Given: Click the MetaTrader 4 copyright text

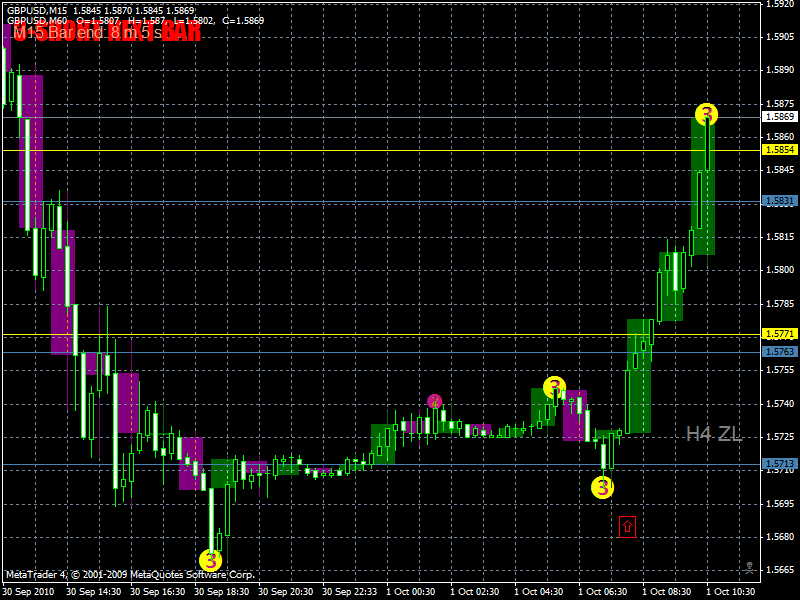Looking at the screenshot, I should (x=130, y=574).
